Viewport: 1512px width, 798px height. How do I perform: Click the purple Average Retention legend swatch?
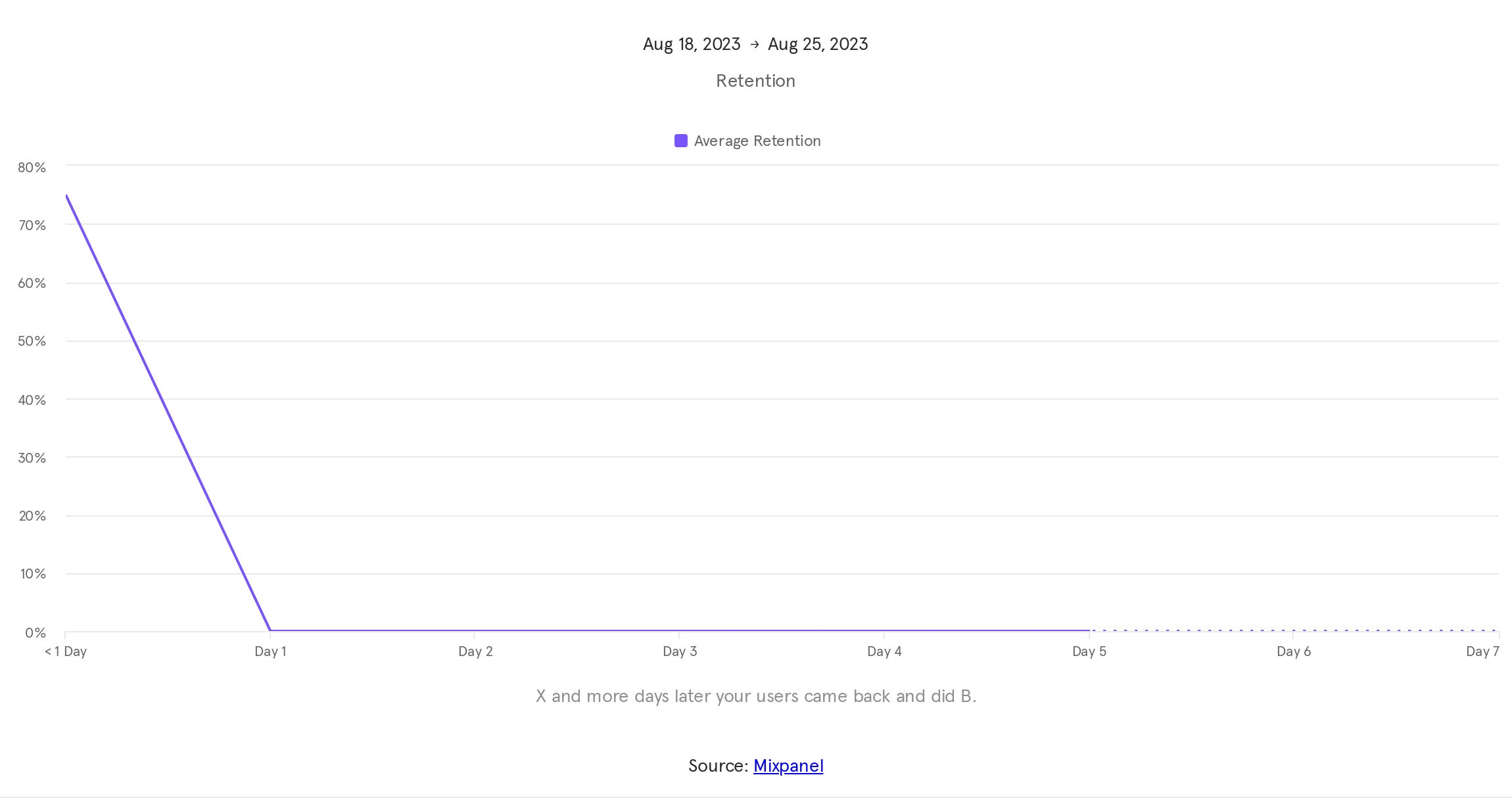681,141
